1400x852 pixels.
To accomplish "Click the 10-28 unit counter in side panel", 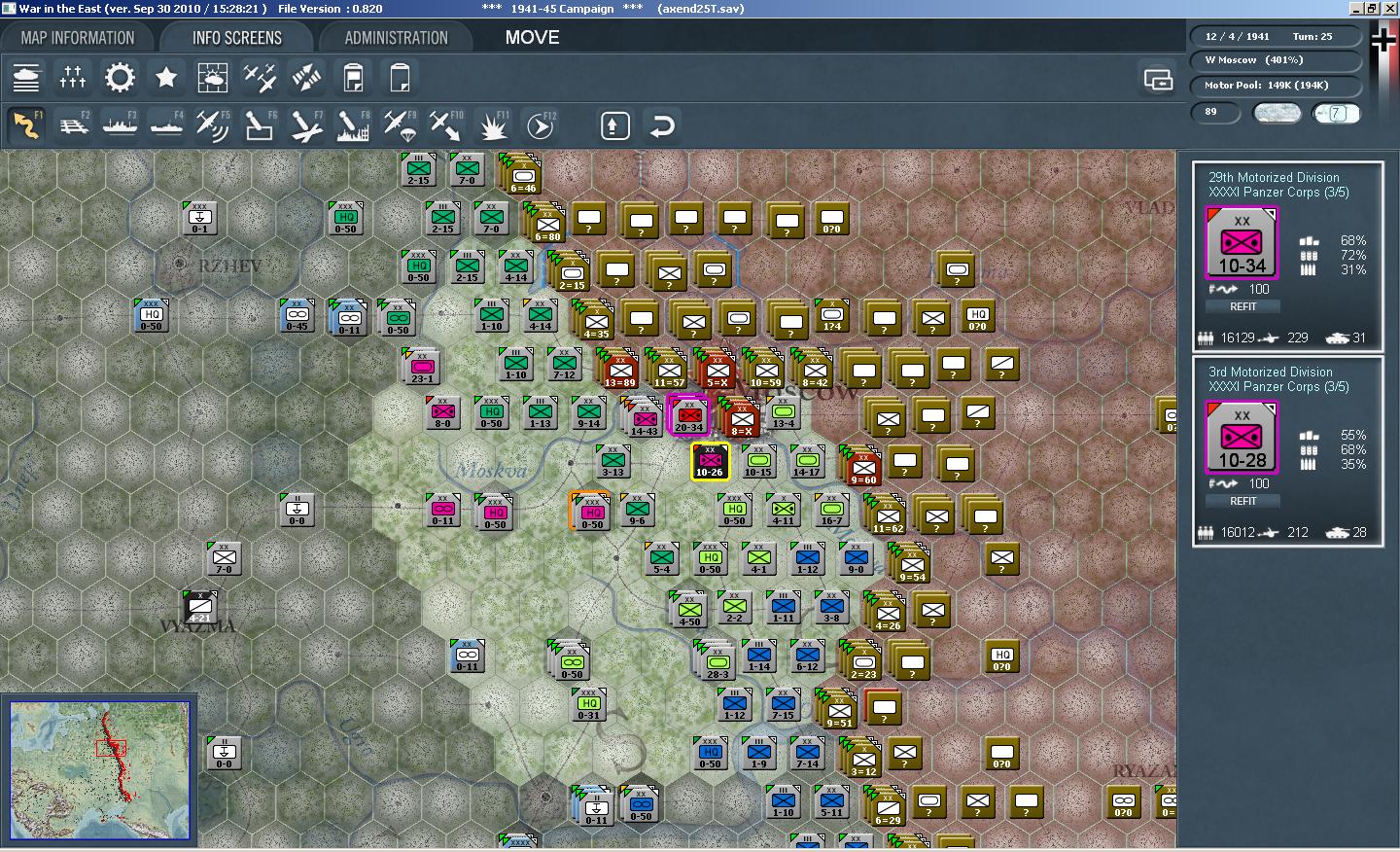I will (1242, 439).
